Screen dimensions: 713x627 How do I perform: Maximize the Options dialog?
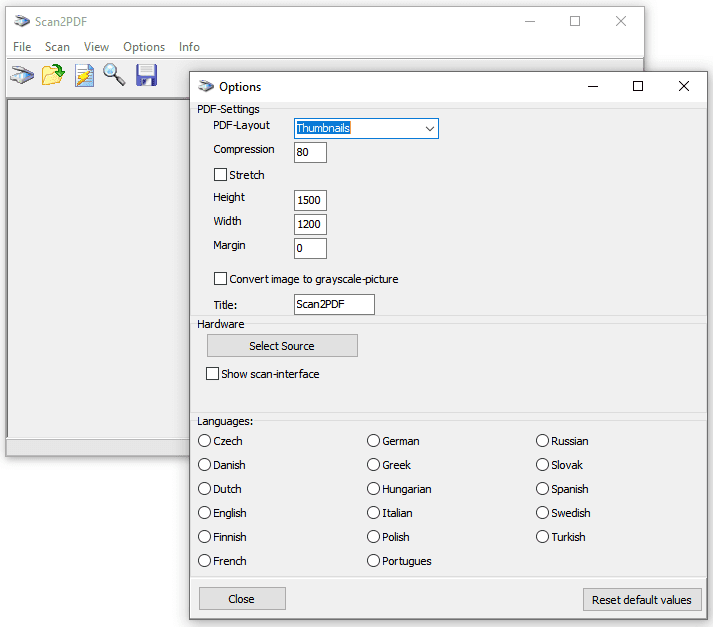[638, 86]
